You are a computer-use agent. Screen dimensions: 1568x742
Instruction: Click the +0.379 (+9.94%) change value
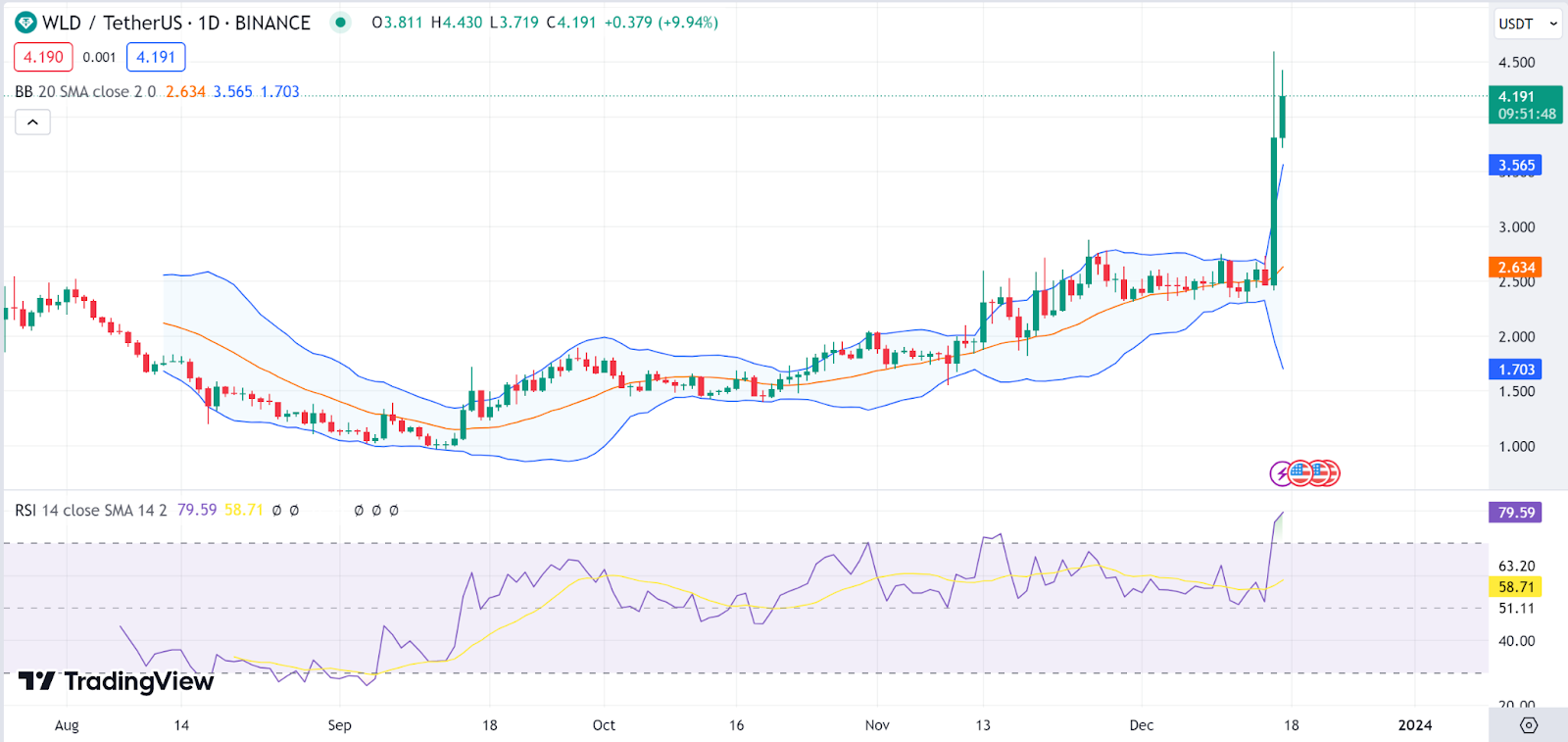click(661, 23)
